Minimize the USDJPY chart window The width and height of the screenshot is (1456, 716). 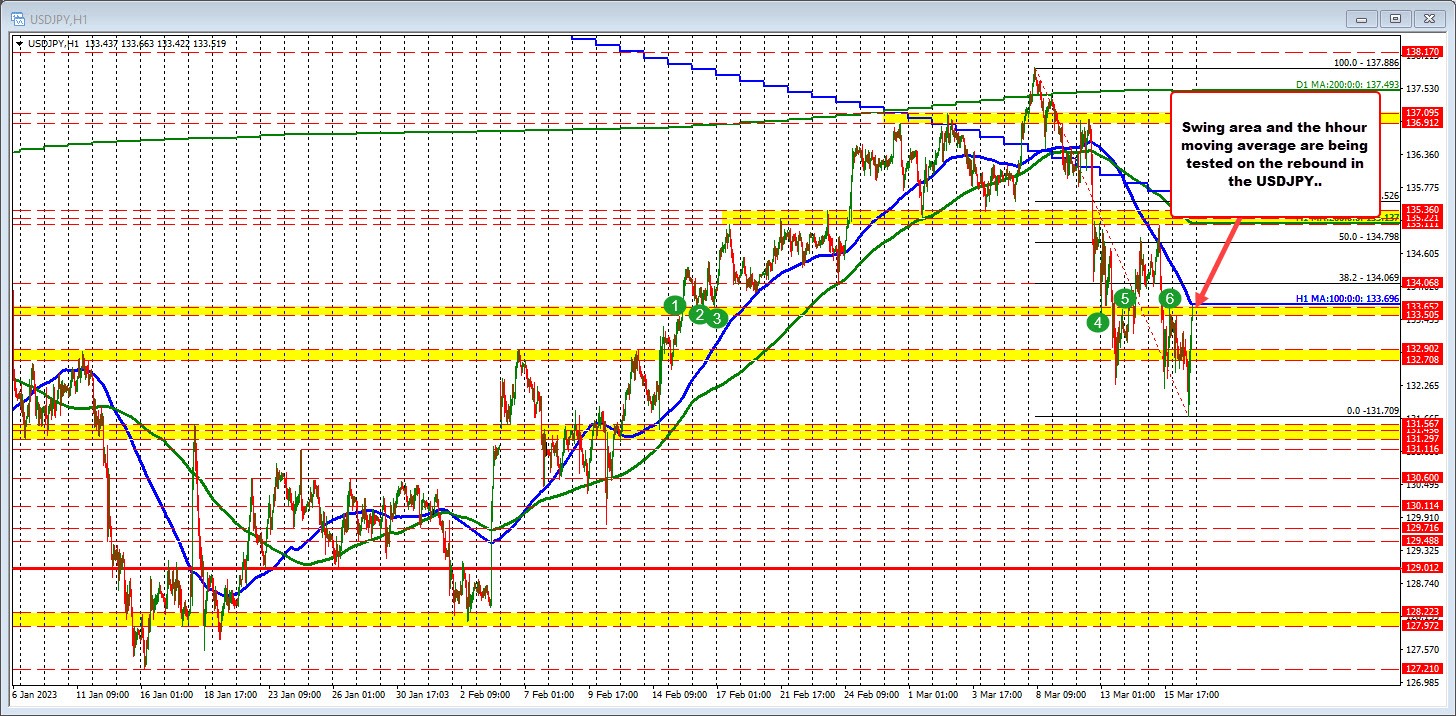[1361, 18]
